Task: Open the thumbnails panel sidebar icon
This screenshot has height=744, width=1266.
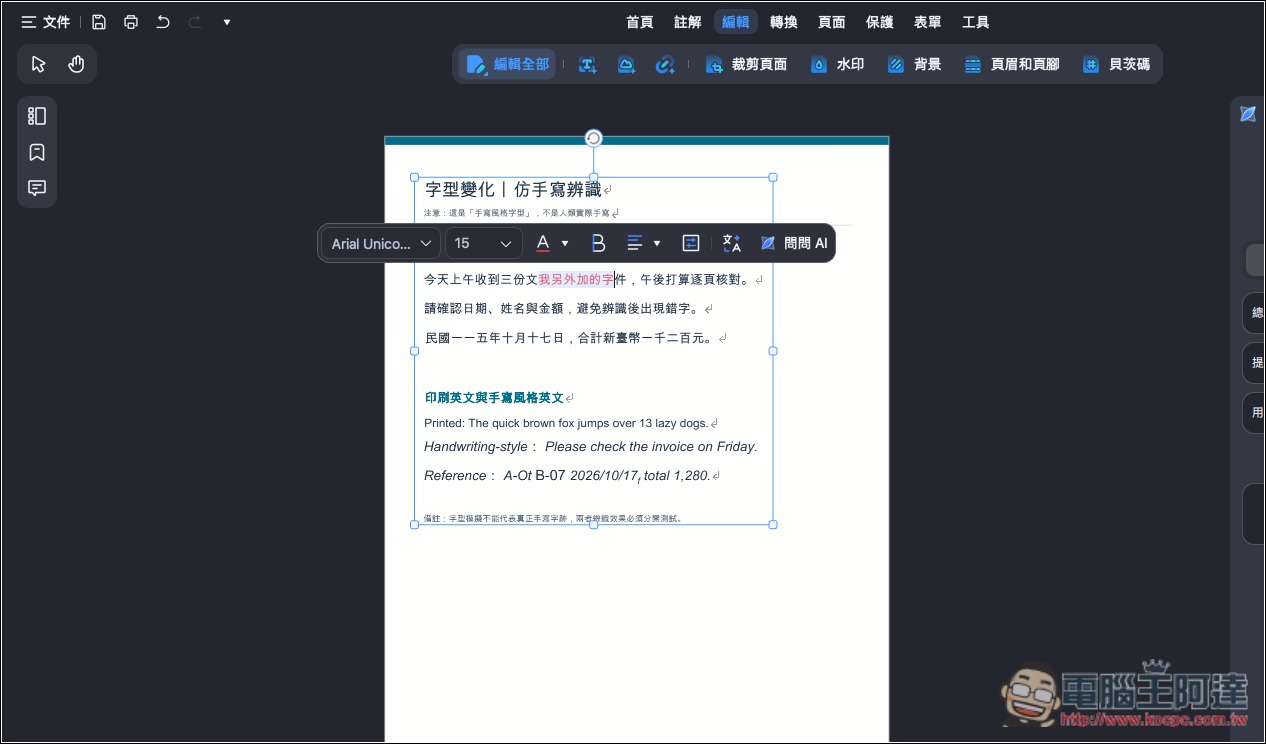Action: [x=37, y=116]
